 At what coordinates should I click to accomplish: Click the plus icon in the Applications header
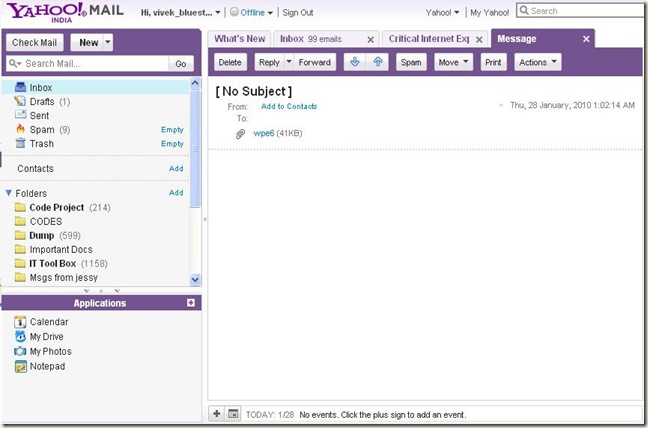coord(191,303)
